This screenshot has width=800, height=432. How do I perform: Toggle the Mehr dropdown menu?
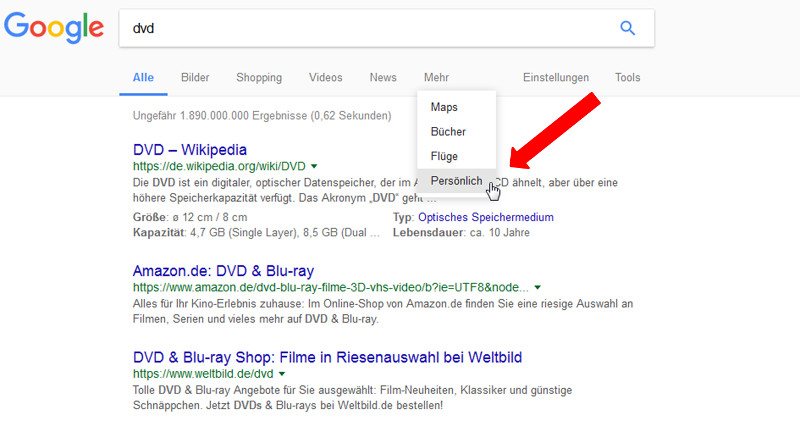point(436,78)
